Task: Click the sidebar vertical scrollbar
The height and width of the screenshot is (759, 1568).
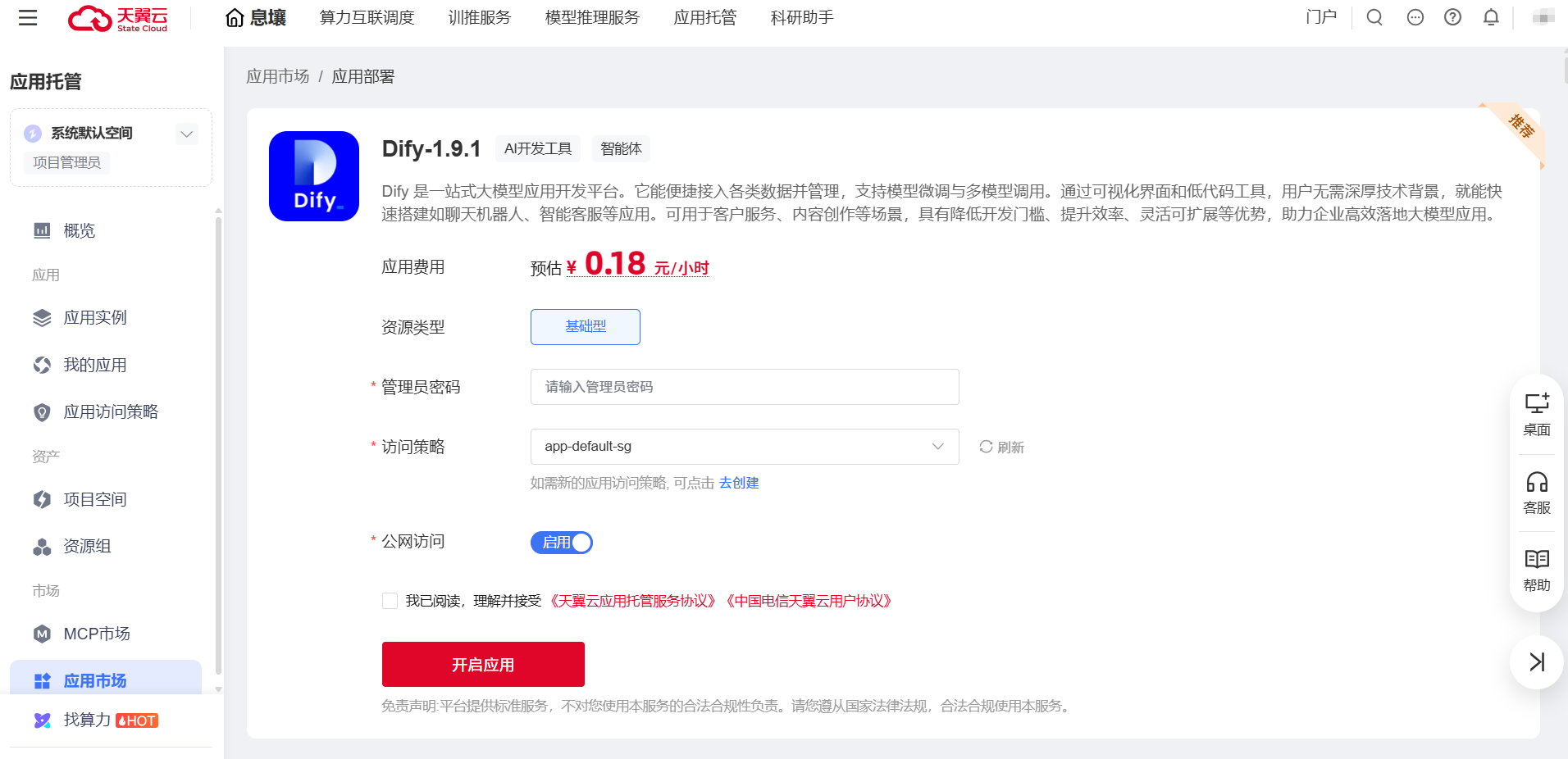Action: click(218, 447)
